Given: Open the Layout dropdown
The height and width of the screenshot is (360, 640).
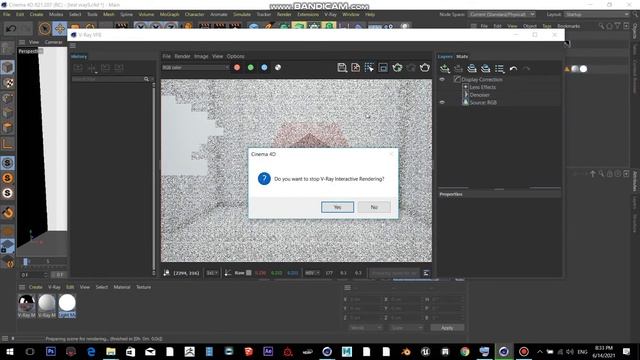Looking at the screenshot, I should [597, 14].
